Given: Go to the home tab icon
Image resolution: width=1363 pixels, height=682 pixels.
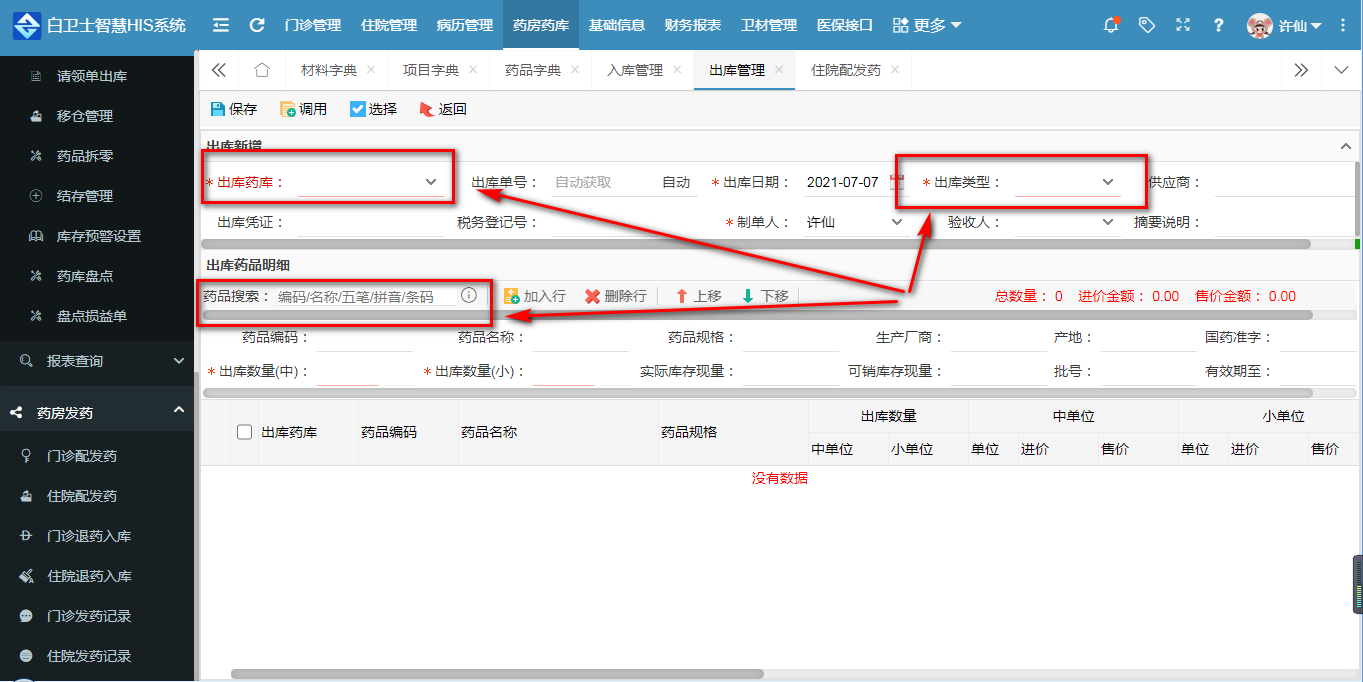Looking at the screenshot, I should (262, 70).
